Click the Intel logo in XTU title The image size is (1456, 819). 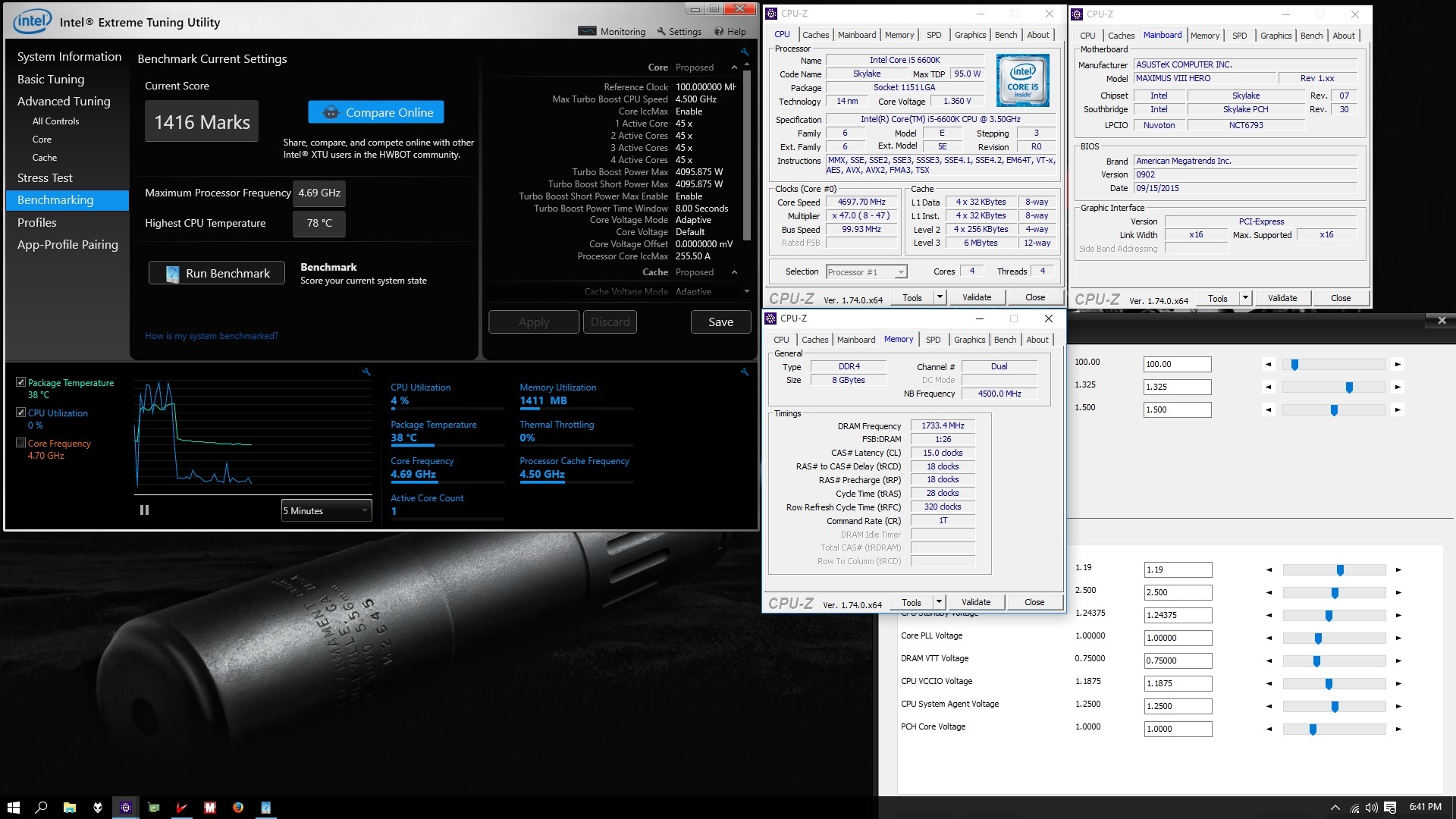[x=33, y=21]
